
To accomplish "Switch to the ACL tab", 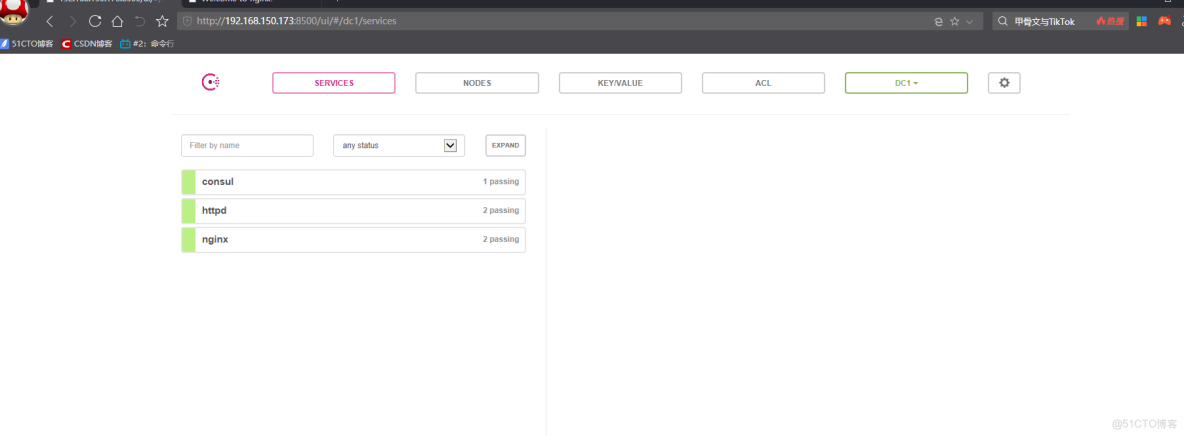I will (x=763, y=83).
